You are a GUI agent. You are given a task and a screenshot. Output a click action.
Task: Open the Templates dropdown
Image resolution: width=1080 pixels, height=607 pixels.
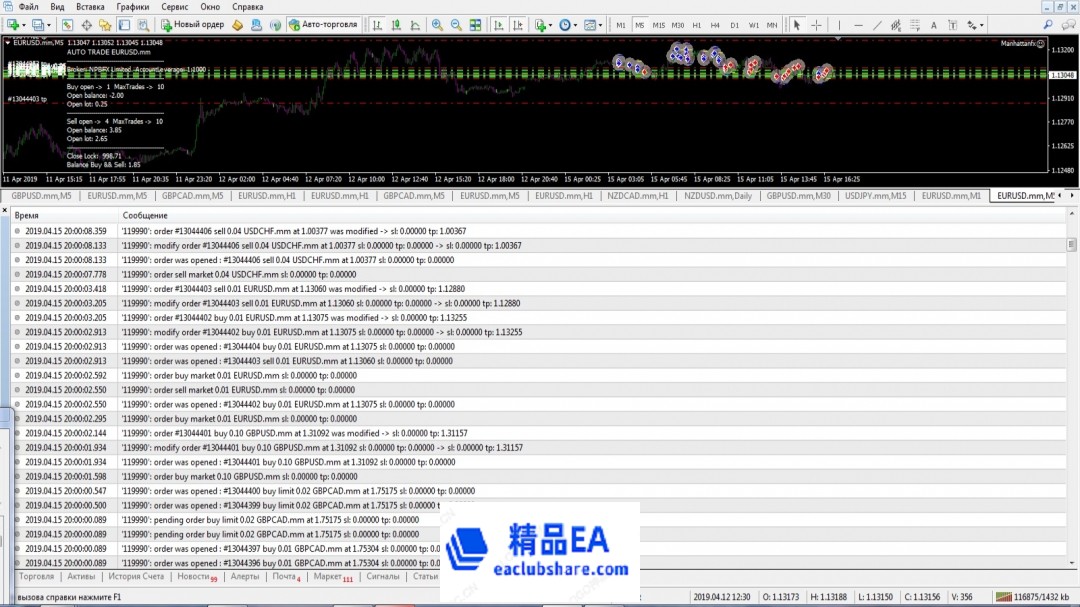[x=592, y=25]
